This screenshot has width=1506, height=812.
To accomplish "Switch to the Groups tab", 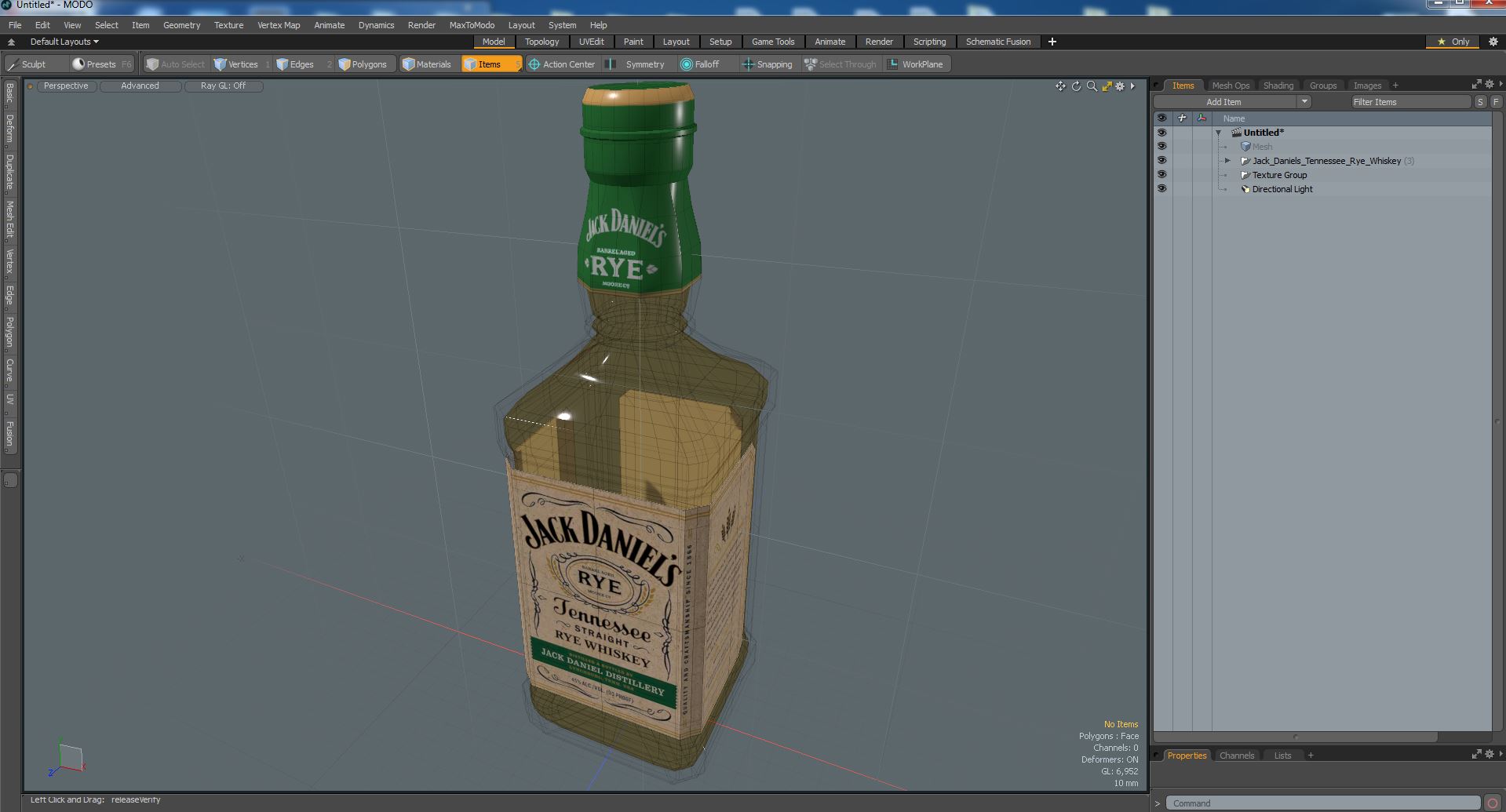I will [x=1322, y=86].
